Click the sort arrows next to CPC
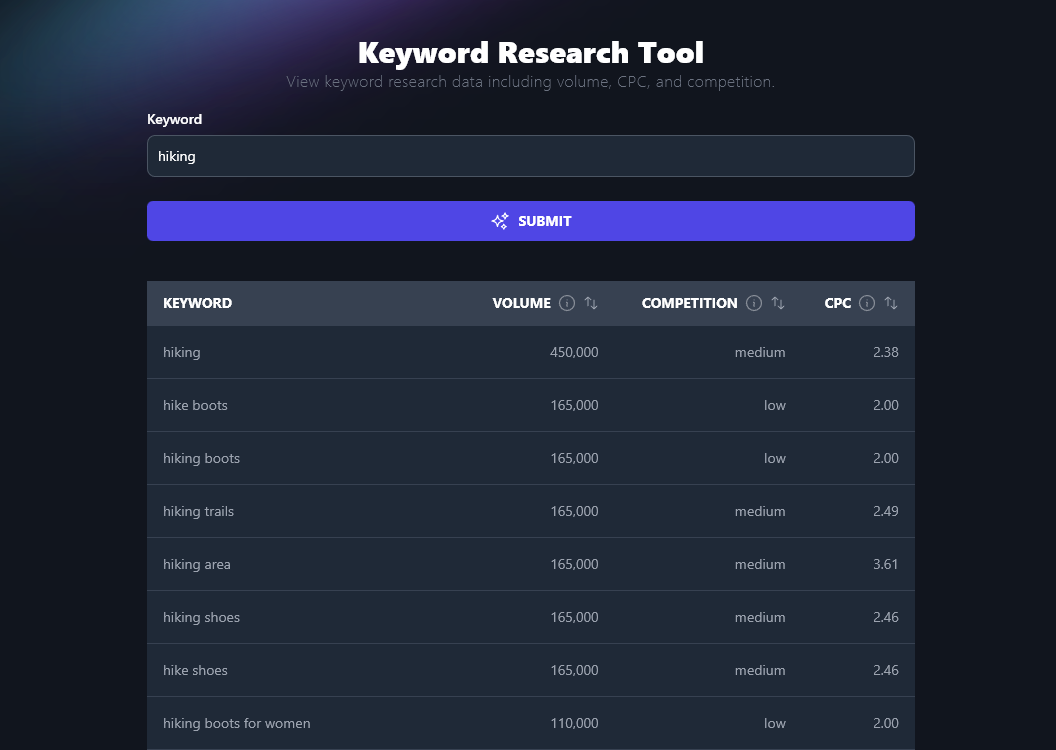The width and height of the screenshot is (1056, 750). [x=889, y=303]
